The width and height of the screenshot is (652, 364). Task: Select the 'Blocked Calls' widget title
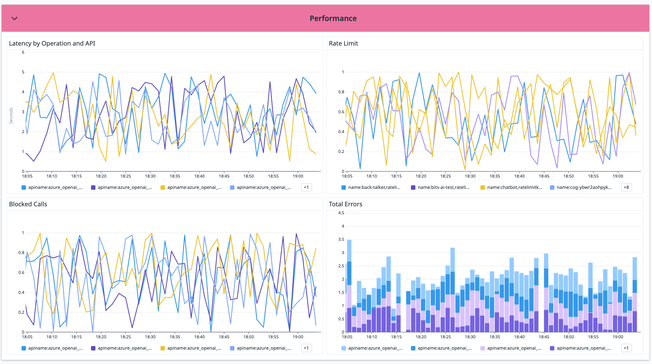click(x=28, y=204)
